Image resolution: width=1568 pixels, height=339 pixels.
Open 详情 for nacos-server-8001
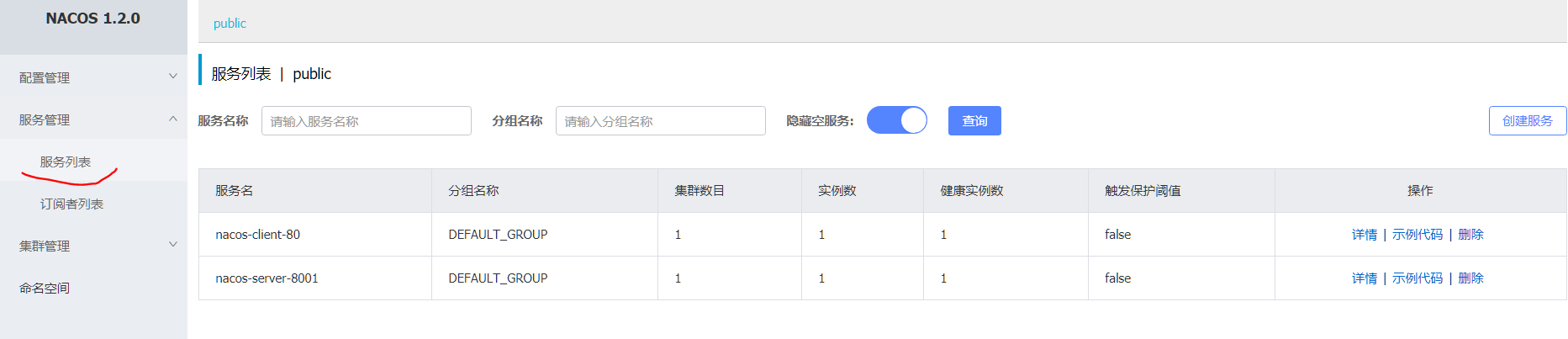coord(1365,278)
